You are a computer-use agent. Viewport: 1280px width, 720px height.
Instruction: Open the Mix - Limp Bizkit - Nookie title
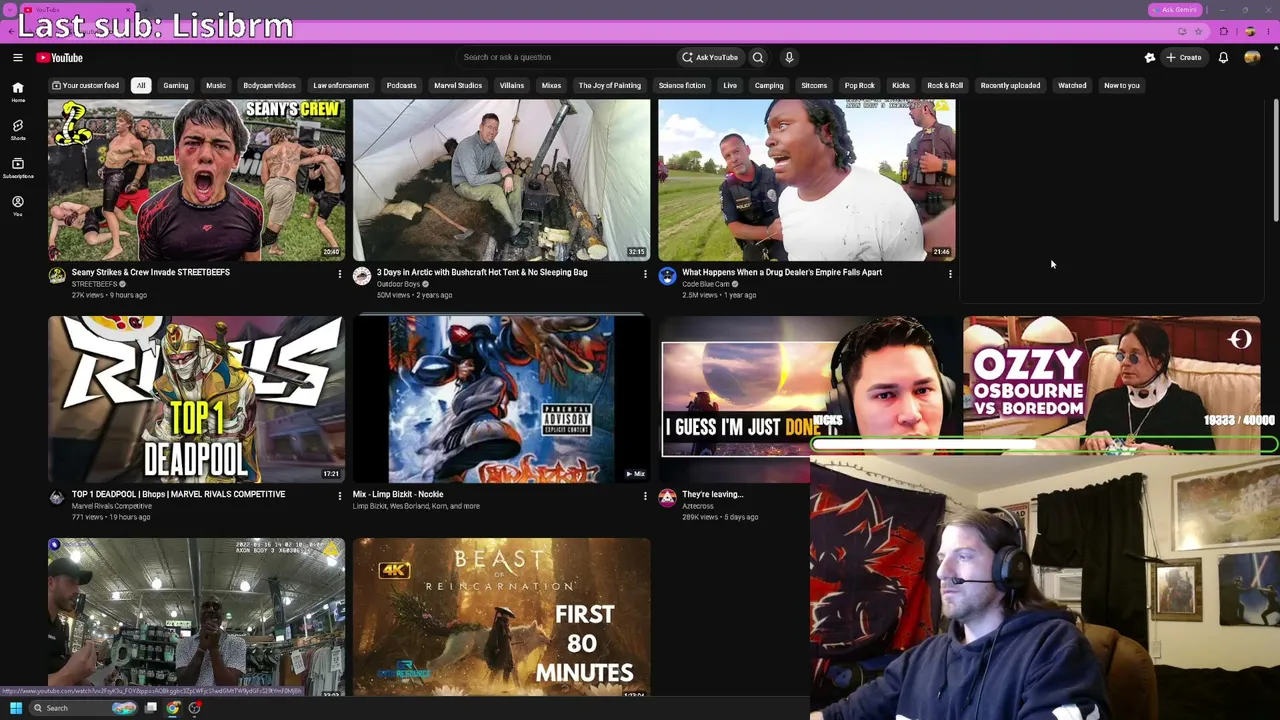[398, 494]
